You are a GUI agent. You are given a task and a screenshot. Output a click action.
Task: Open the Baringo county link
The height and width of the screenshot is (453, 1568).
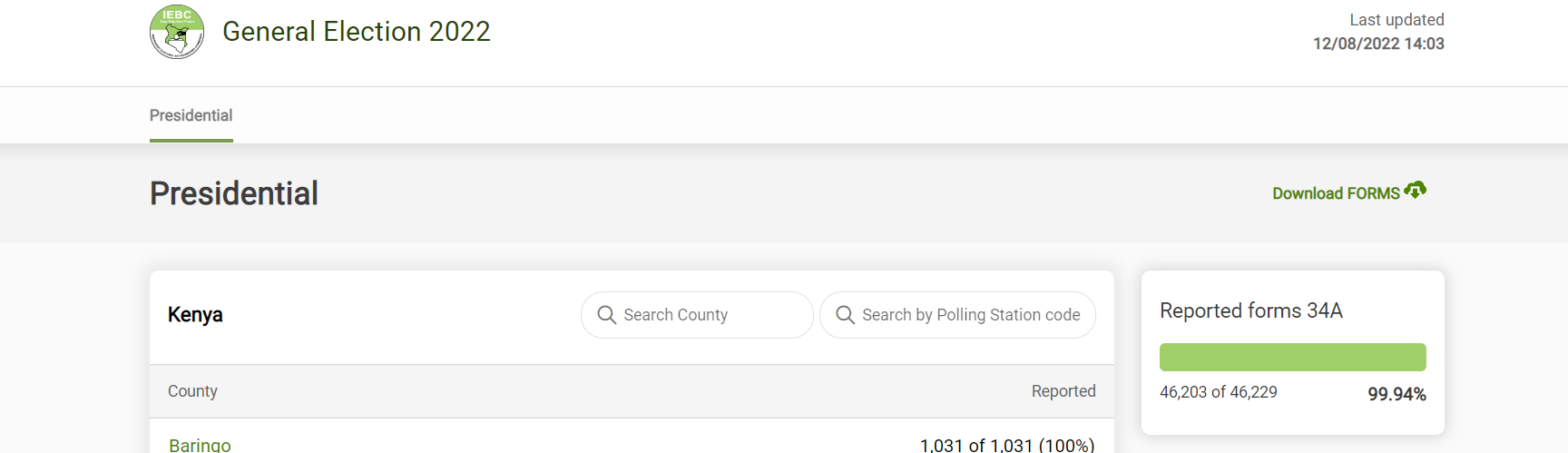(200, 445)
